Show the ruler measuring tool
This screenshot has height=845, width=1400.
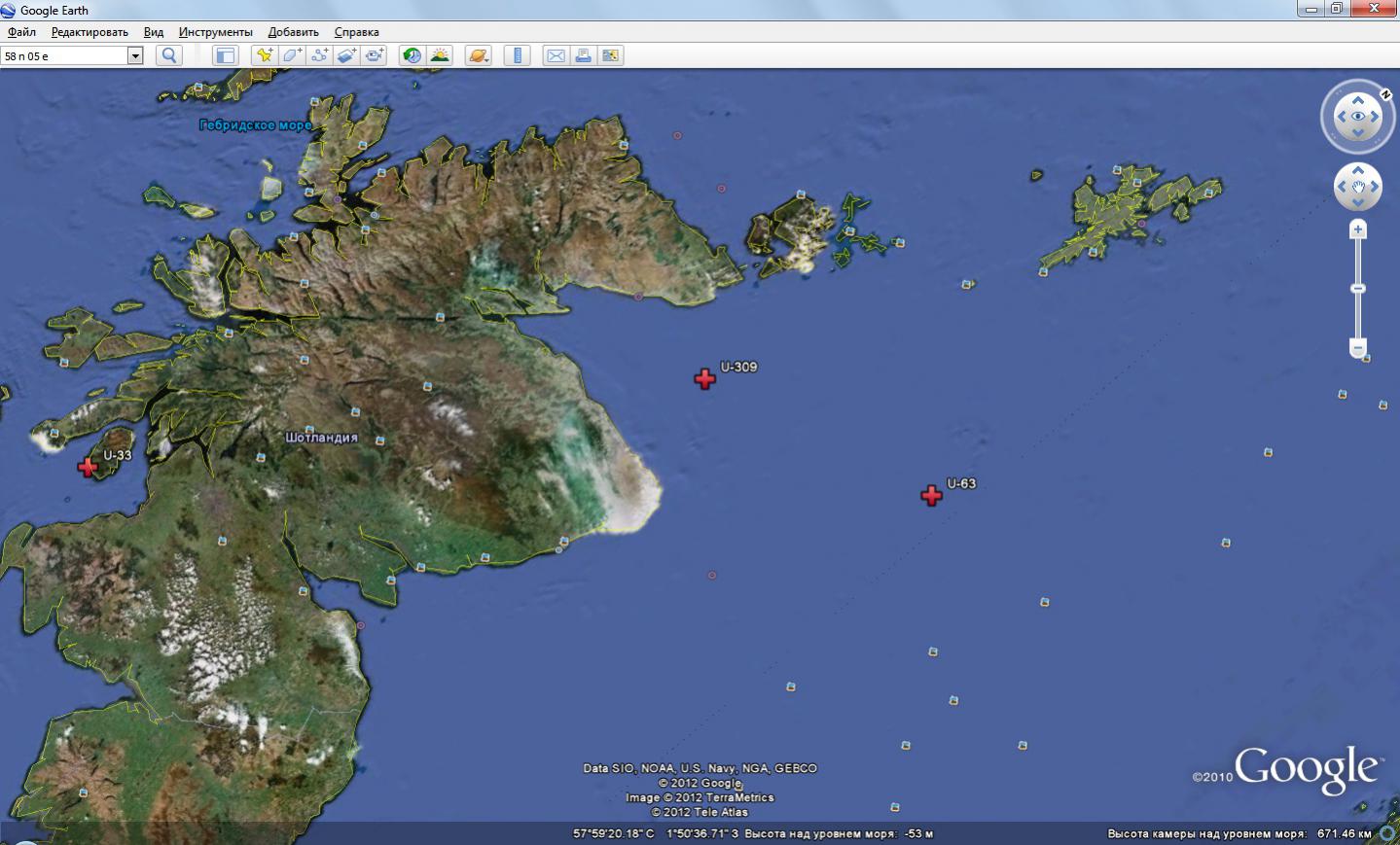(x=517, y=55)
